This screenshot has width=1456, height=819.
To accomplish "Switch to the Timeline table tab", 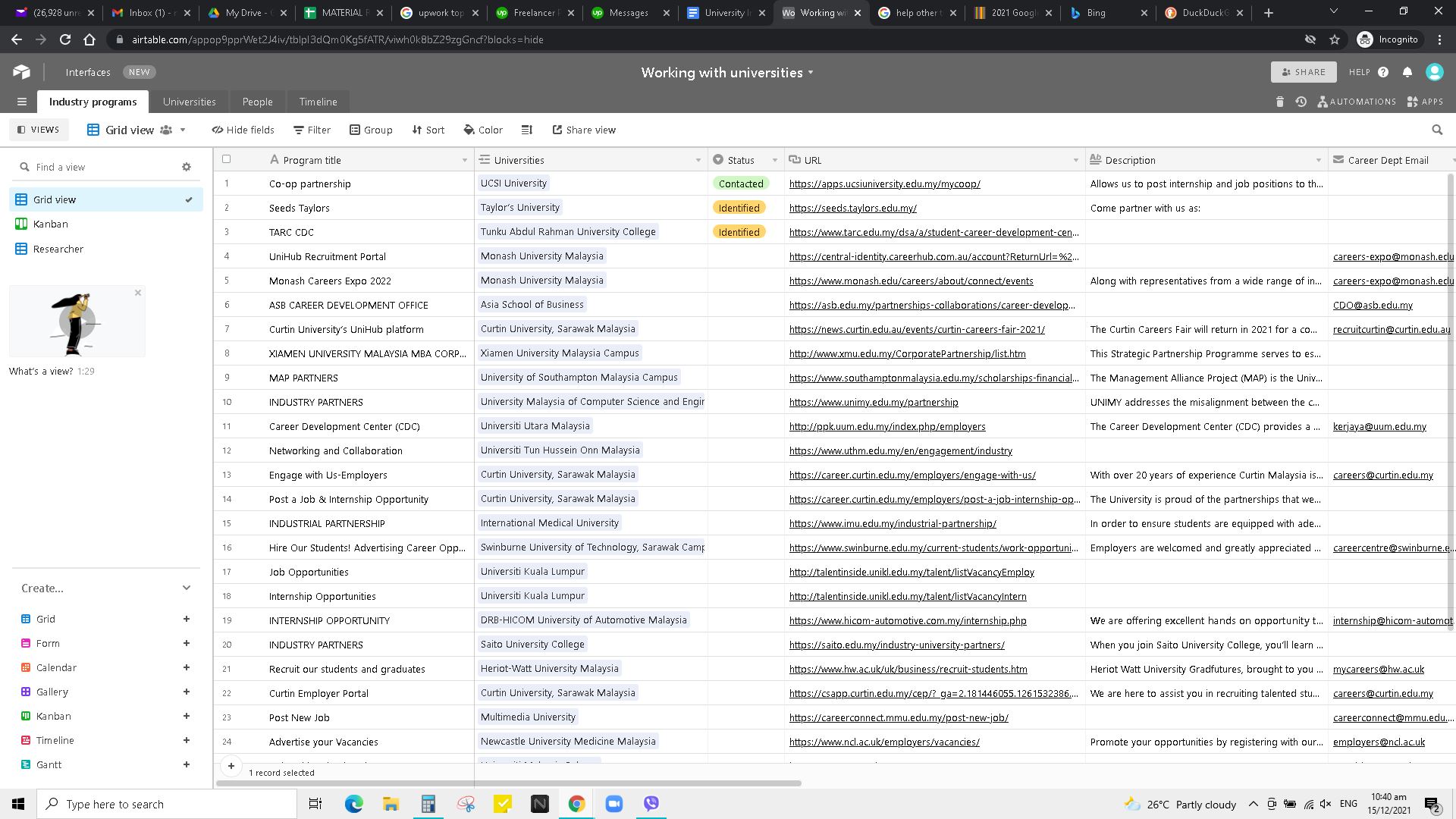I will 318,102.
